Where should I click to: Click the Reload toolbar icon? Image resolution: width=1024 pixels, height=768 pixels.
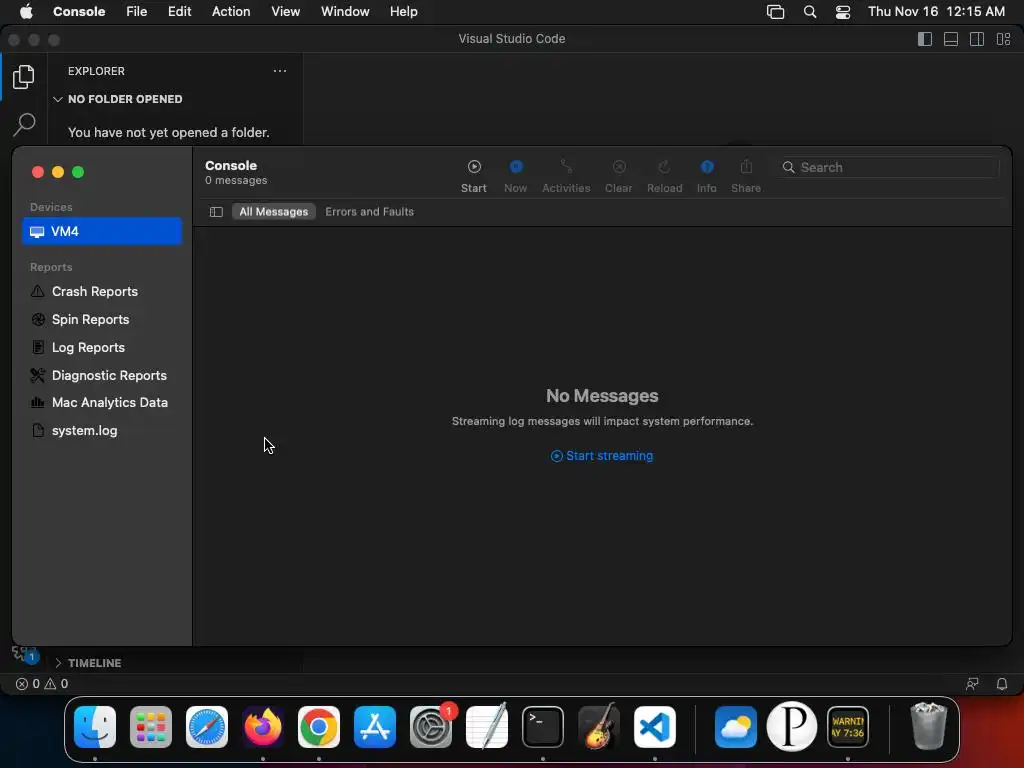pos(664,167)
